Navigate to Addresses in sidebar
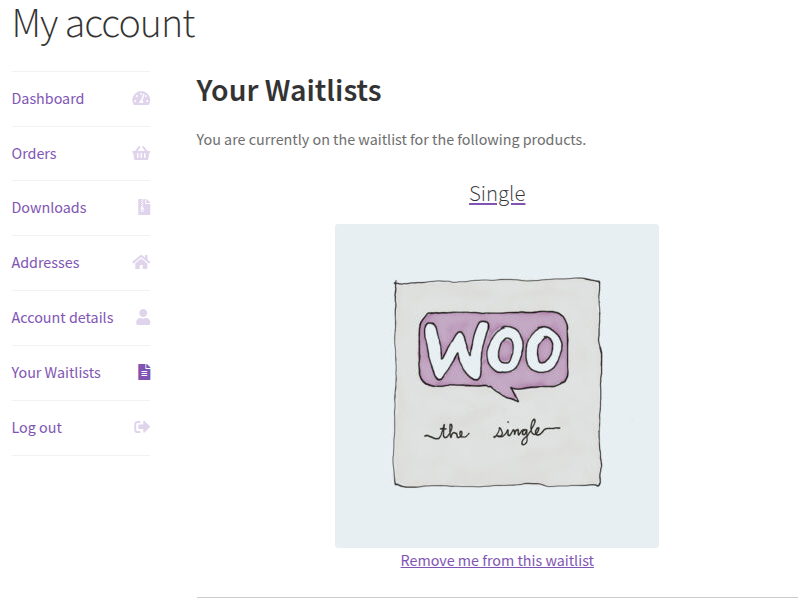 click(x=45, y=263)
